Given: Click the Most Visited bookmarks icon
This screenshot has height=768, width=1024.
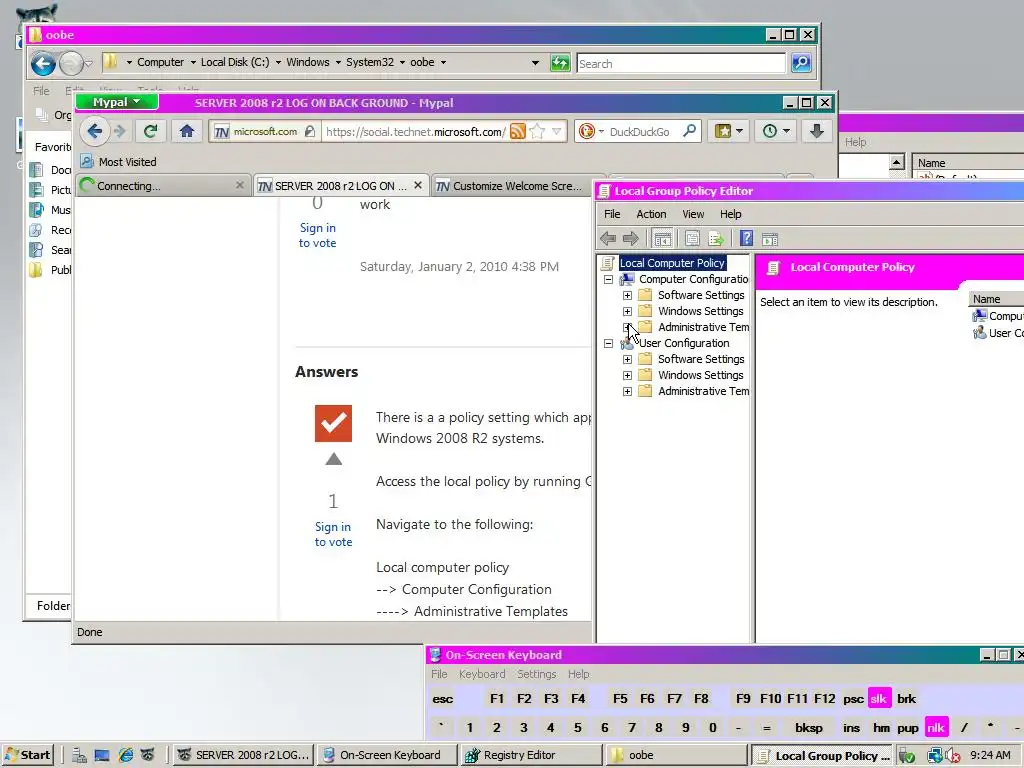Looking at the screenshot, I should tap(86, 161).
